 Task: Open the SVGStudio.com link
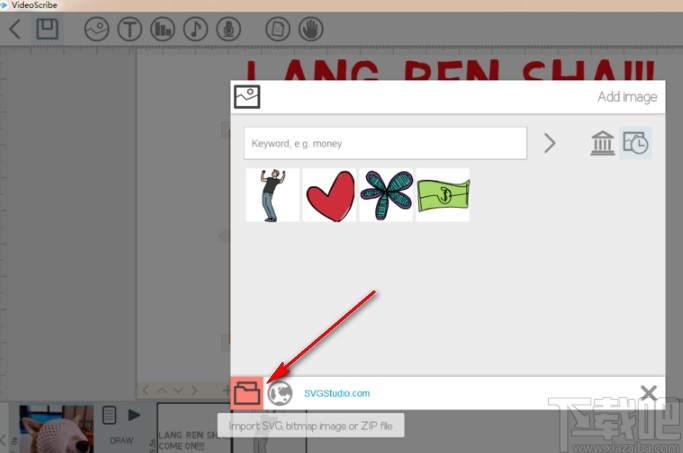pos(337,393)
